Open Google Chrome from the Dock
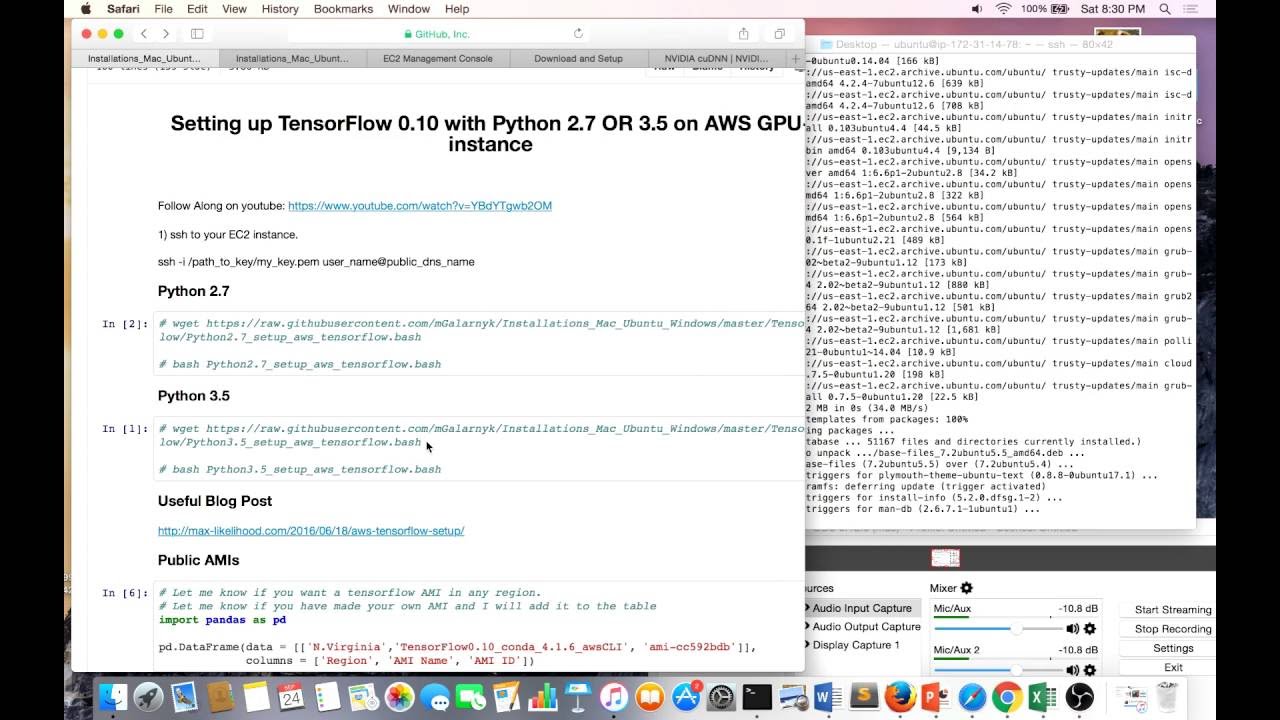Viewport: 1280px width, 720px height. pos(1007,697)
